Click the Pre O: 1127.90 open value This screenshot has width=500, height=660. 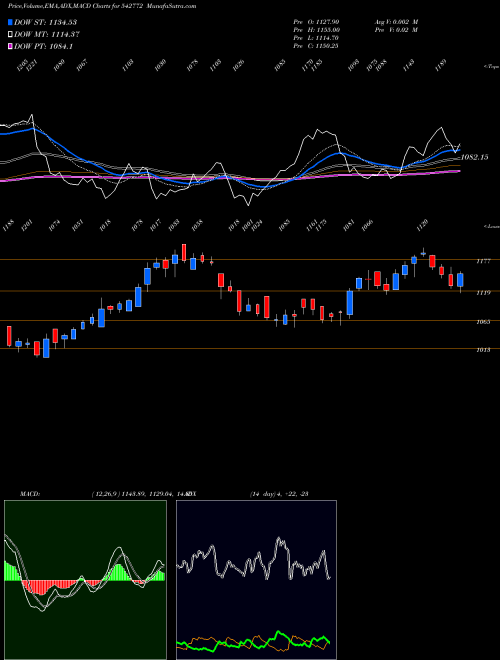pos(316,21)
